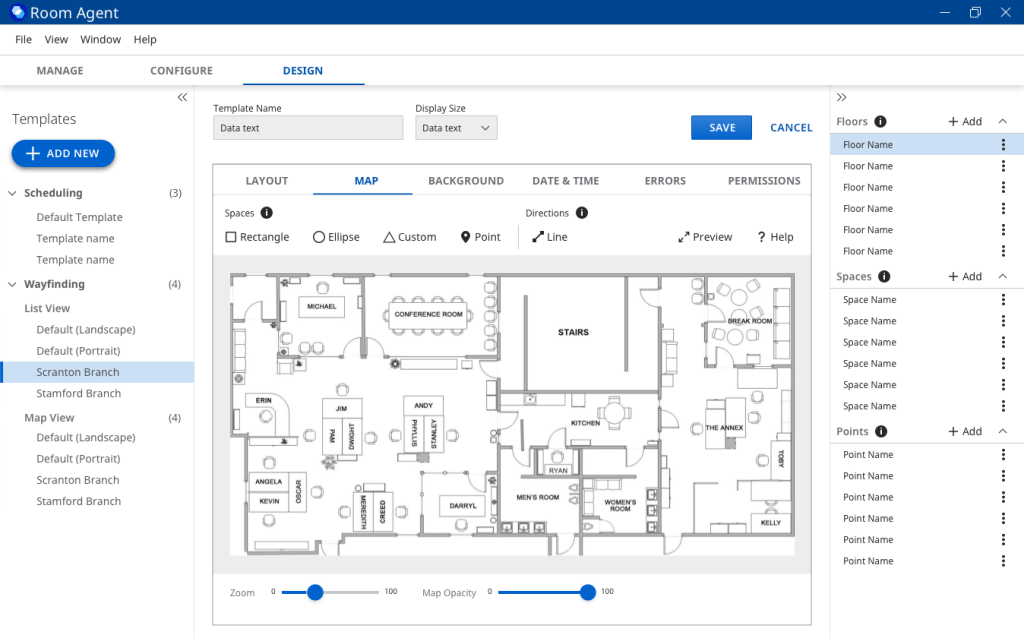Click the SAVE button

coord(721,127)
